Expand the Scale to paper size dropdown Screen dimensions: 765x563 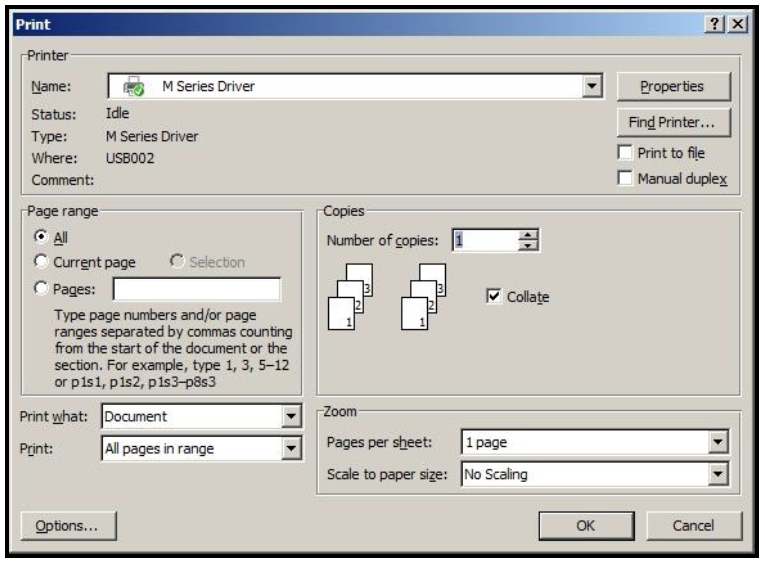coord(718,474)
